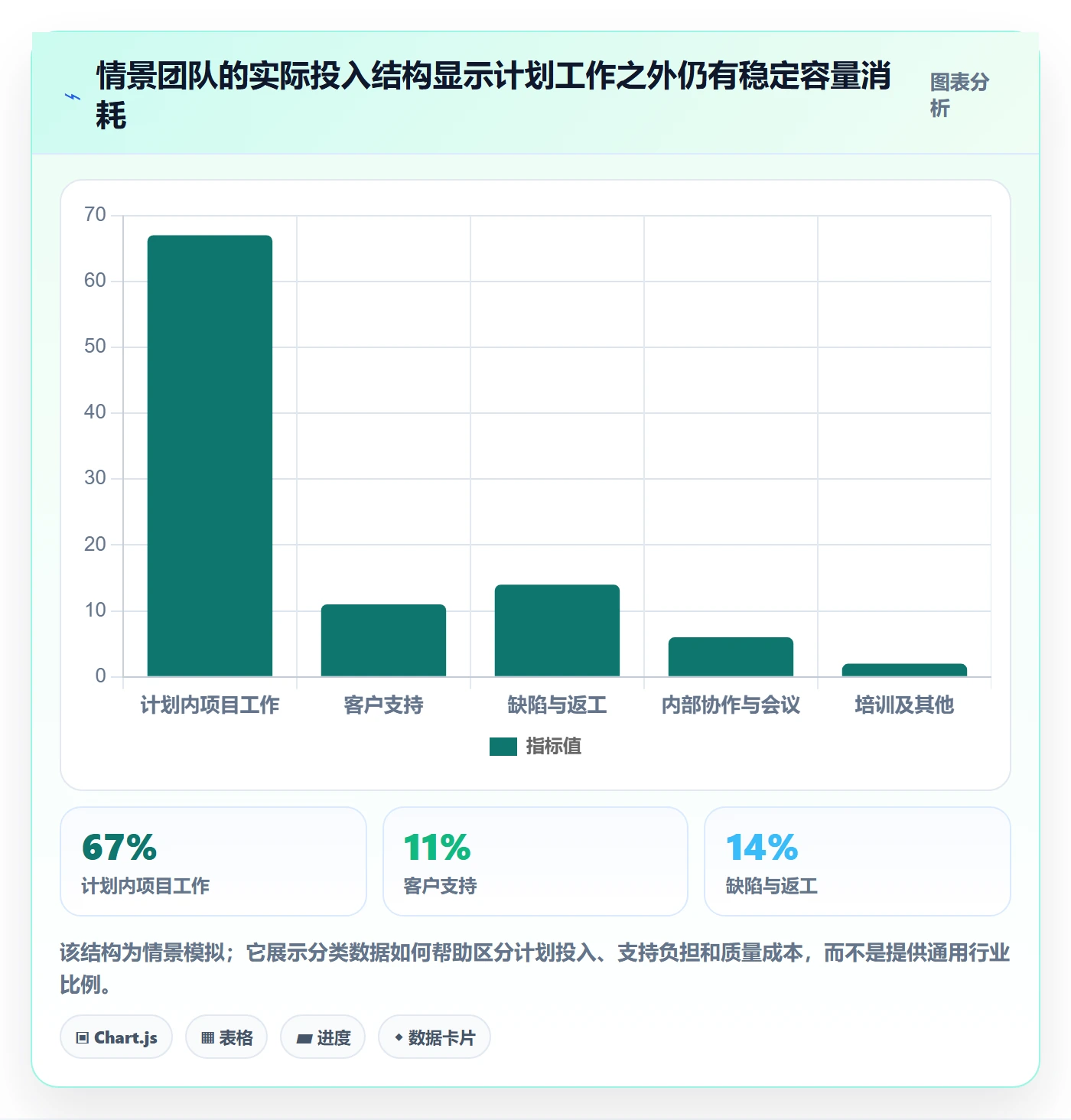Click the bar icon in the 进度 chip

tap(304, 1039)
